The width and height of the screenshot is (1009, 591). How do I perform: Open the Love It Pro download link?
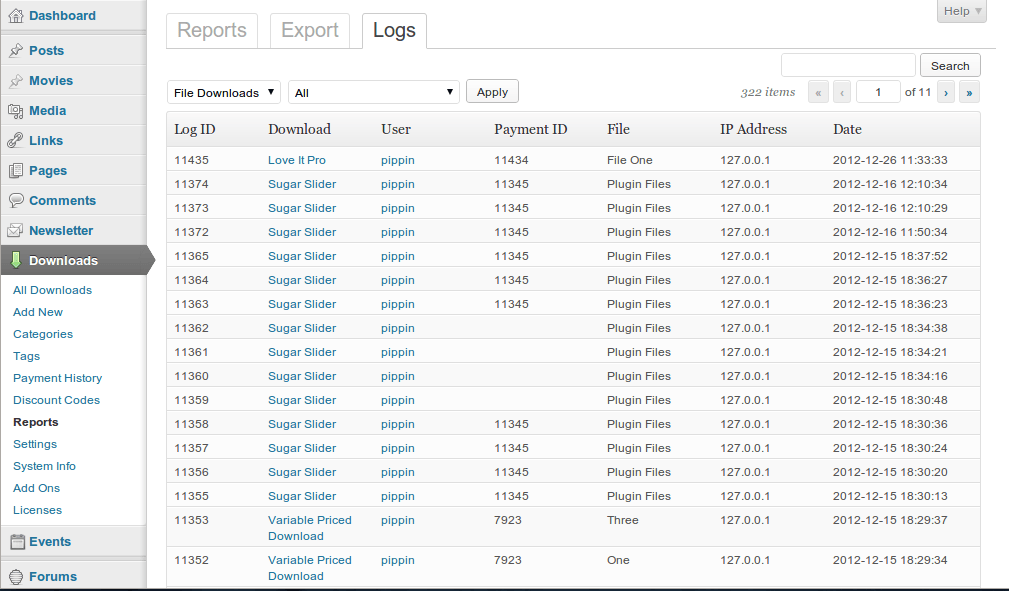(x=297, y=160)
